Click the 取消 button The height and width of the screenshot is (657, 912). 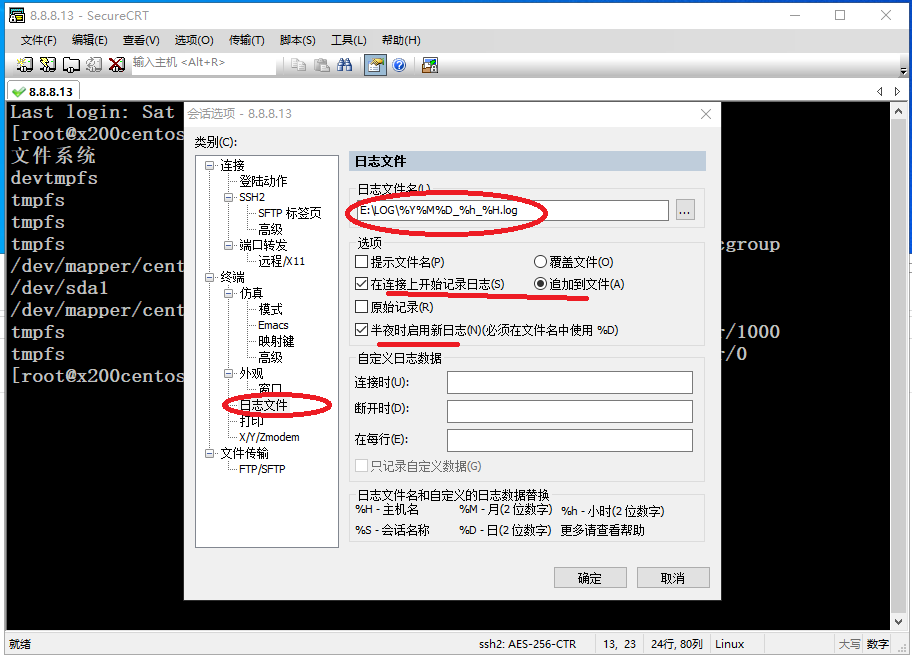click(x=673, y=578)
